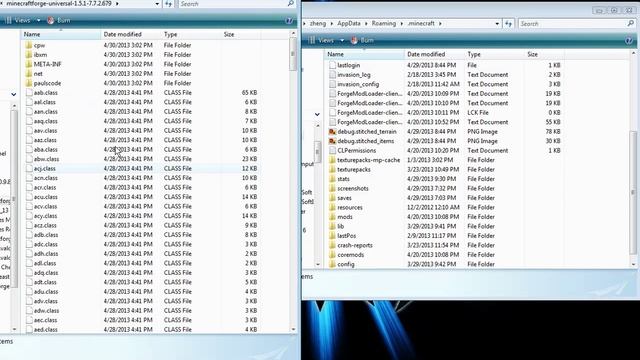Select the CLPermissions text document icon
Viewport: 640px width, 360px height.
[x=332, y=151]
